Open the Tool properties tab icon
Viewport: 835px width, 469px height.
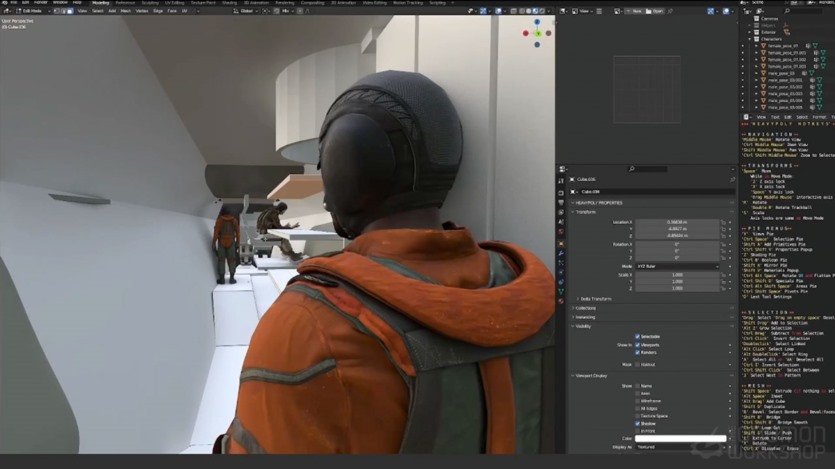click(x=561, y=181)
